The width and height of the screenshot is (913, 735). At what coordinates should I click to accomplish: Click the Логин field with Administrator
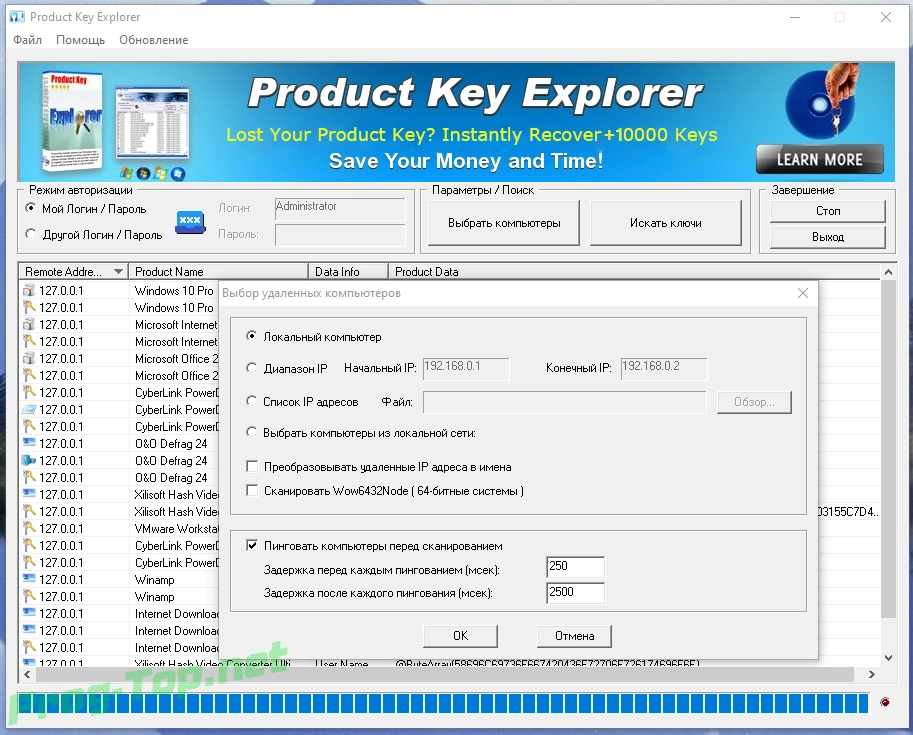pos(340,209)
